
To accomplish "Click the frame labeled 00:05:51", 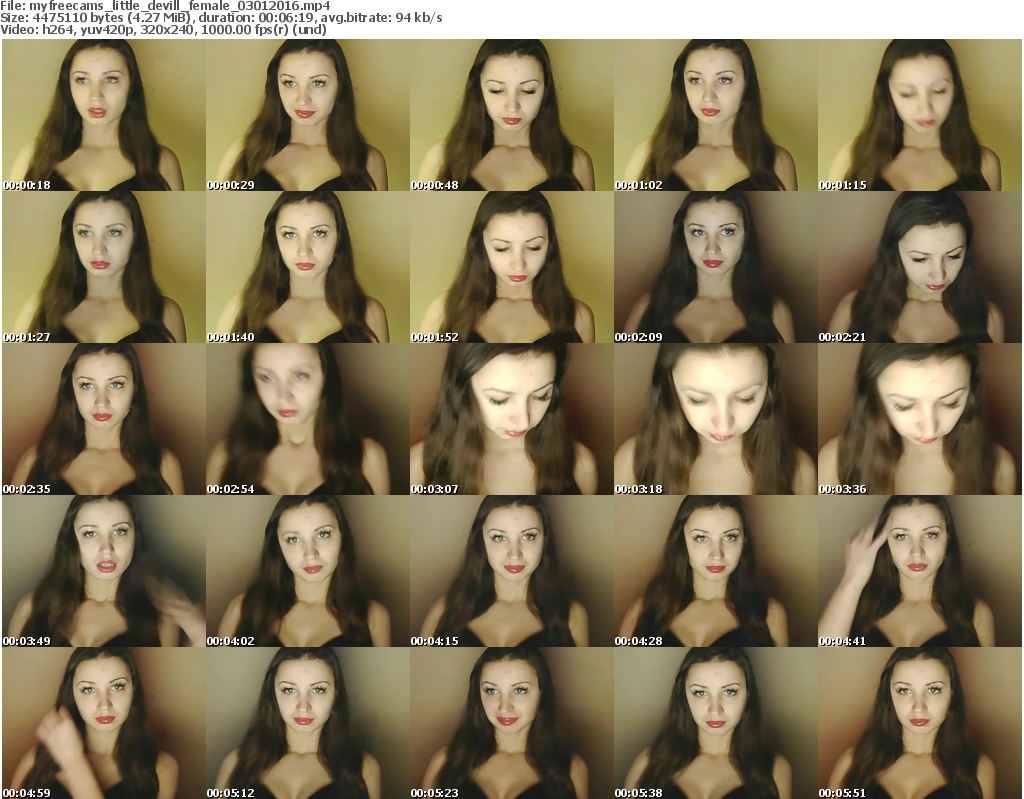I will tap(919, 723).
